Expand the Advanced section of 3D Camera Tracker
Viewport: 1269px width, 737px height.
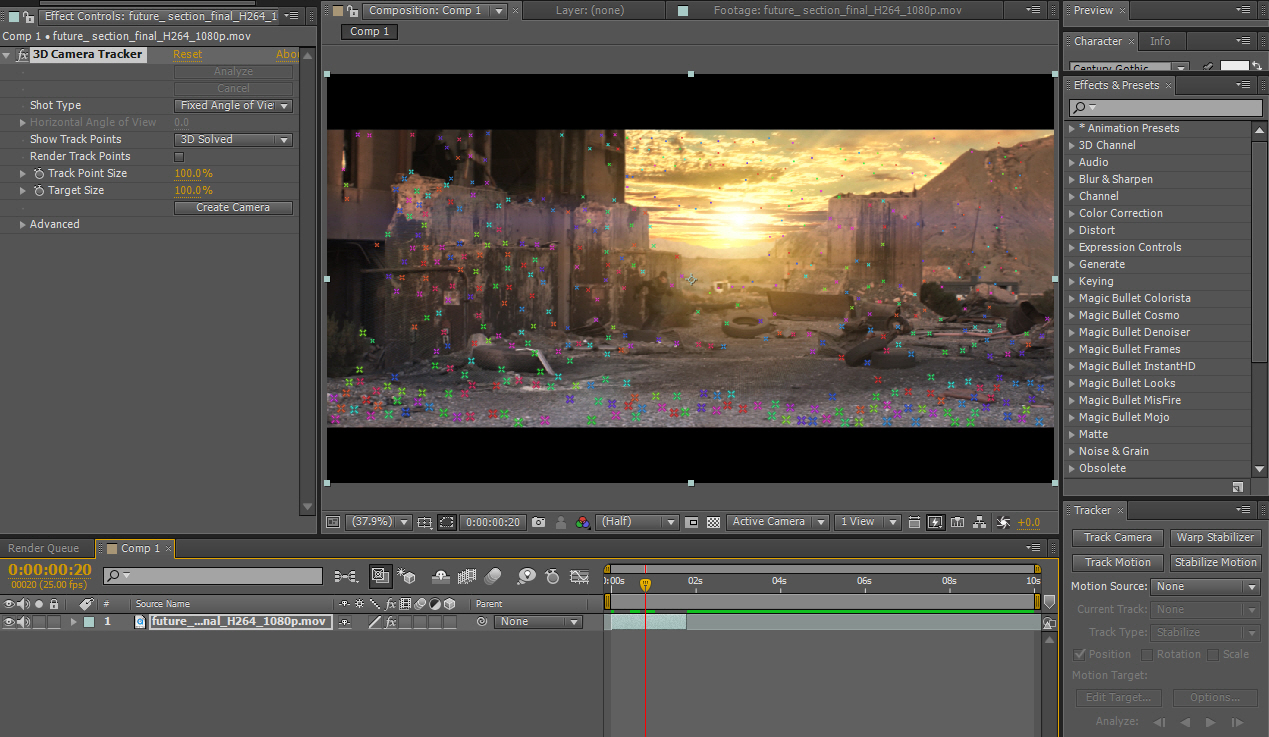click(23, 225)
